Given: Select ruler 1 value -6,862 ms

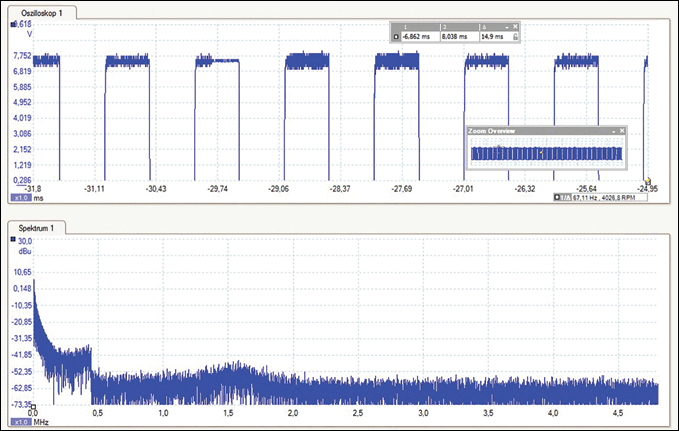Looking at the screenshot, I should click(x=418, y=36).
